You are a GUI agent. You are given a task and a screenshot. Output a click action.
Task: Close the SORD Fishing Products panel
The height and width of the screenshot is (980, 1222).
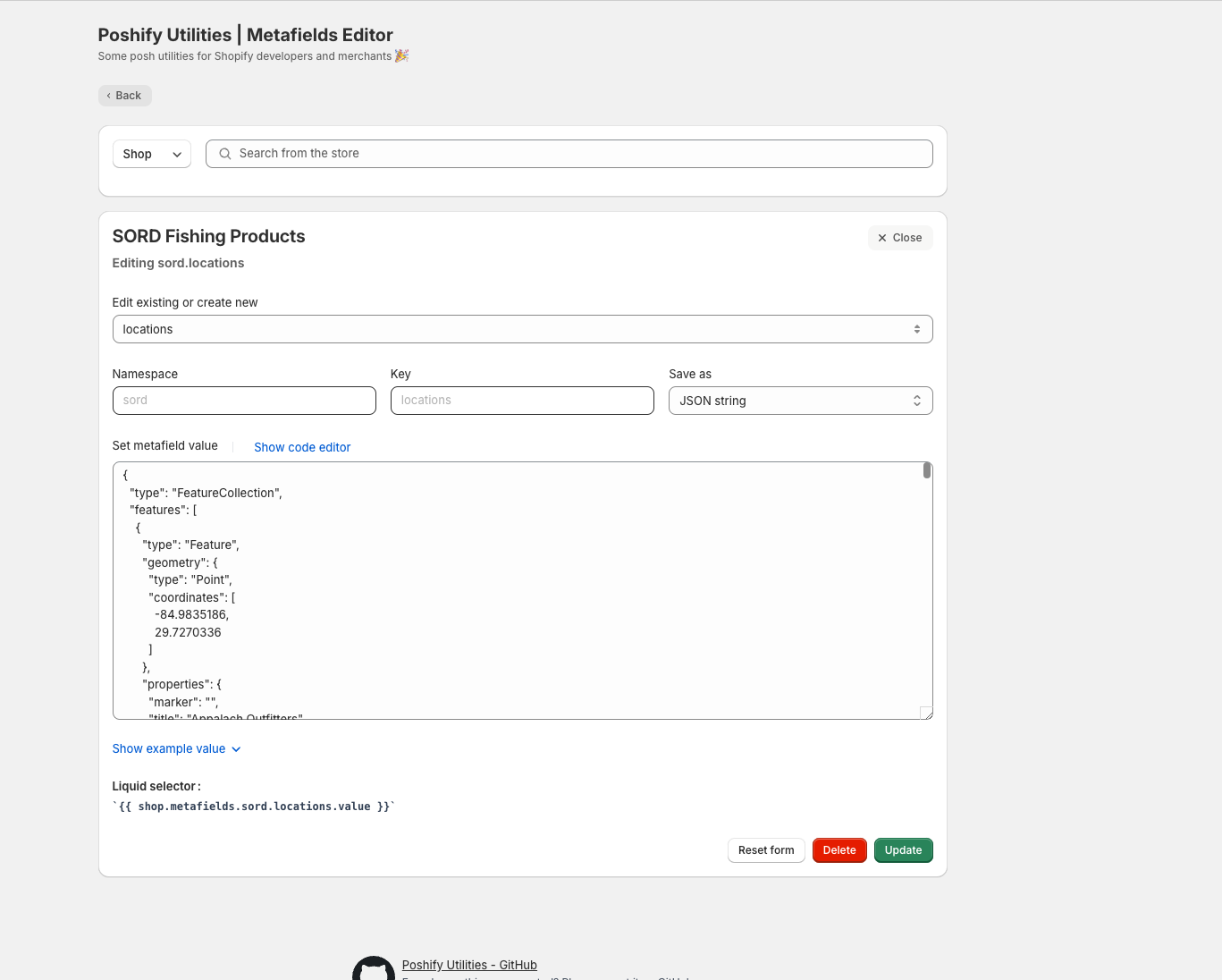click(x=899, y=238)
